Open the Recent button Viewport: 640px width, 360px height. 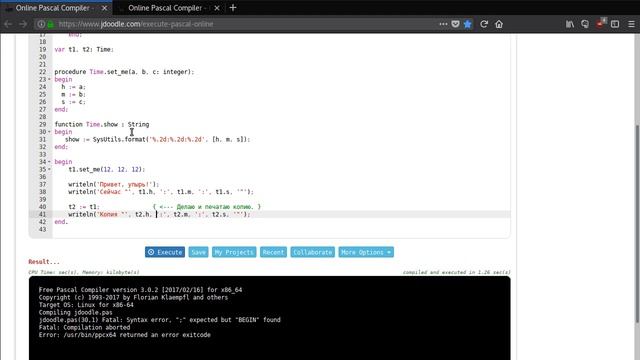point(273,252)
